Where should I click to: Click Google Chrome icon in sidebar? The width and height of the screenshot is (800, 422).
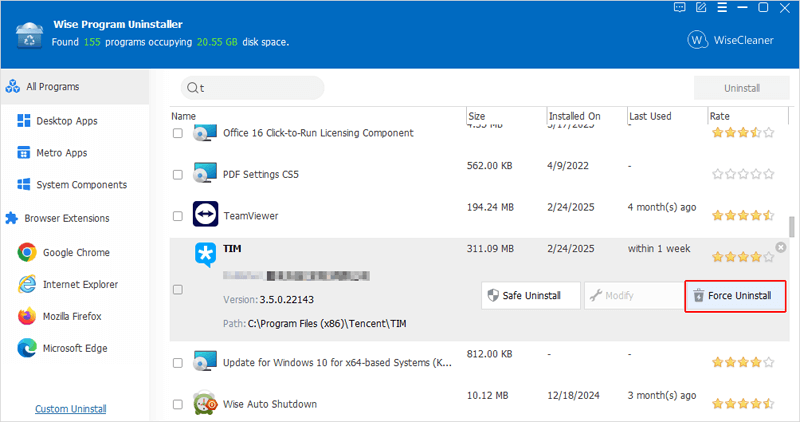27,252
